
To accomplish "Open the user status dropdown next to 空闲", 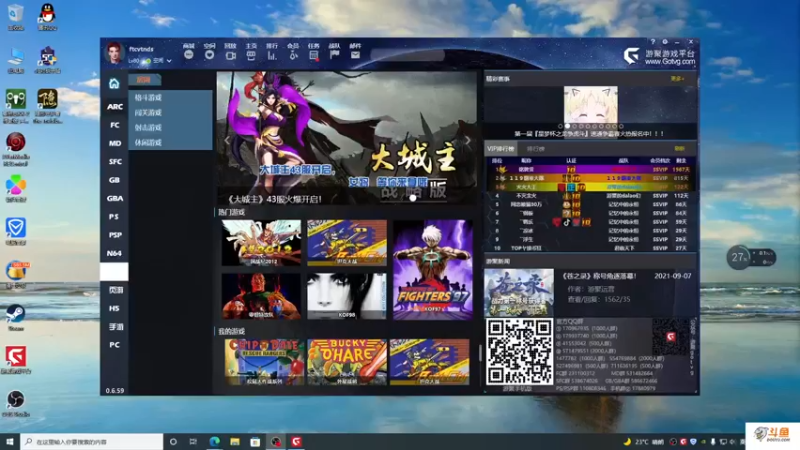I will coord(169,61).
